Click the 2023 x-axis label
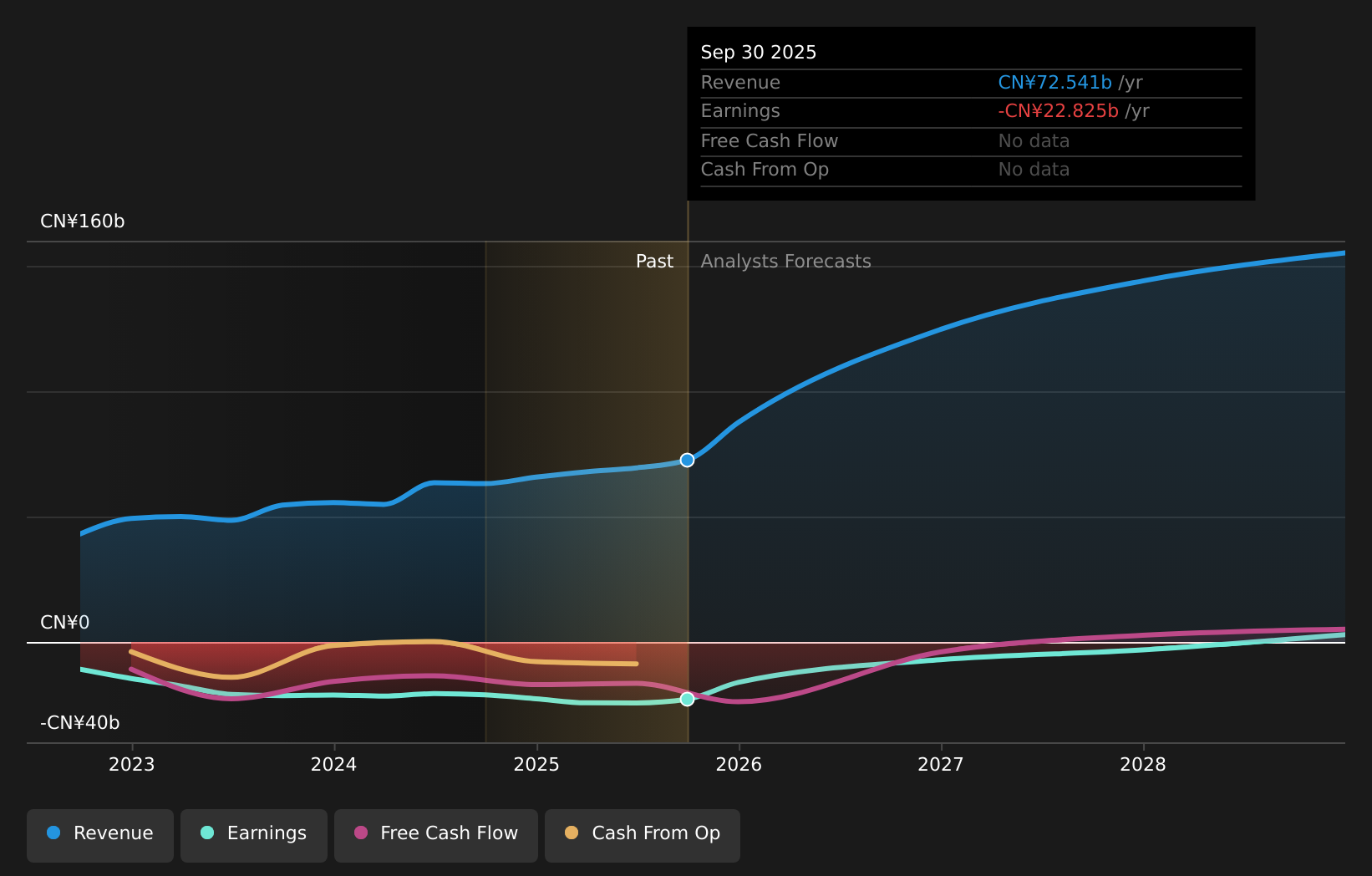Screen dimensions: 1372x876 (x=132, y=764)
